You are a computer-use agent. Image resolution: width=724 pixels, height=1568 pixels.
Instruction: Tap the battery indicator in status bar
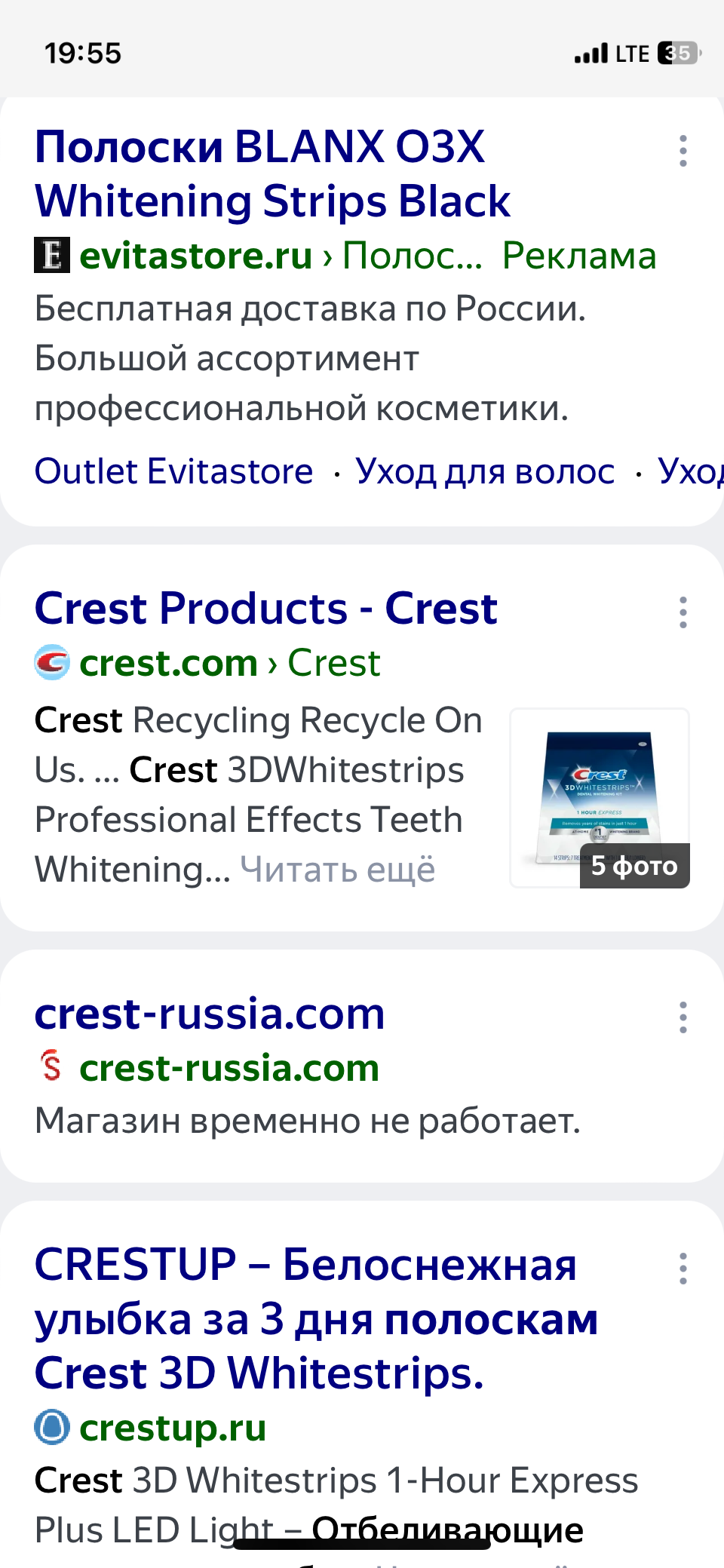[x=680, y=54]
